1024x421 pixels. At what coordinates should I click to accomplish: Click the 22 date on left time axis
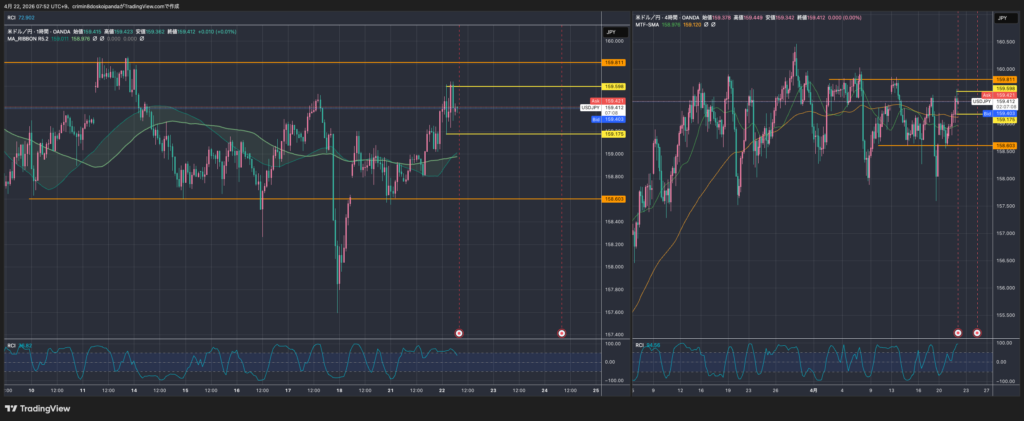[x=441, y=389]
